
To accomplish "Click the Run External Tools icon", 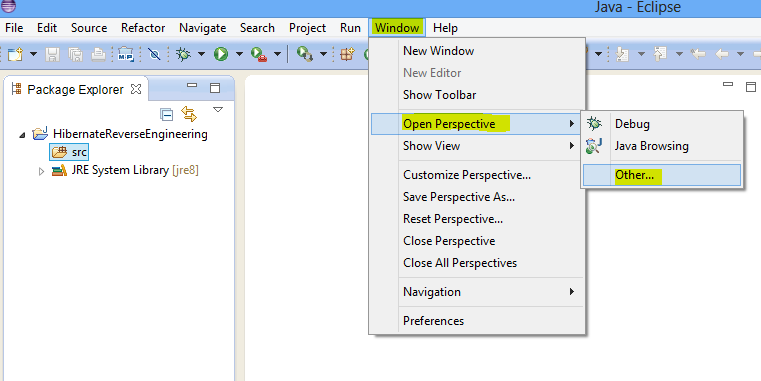I will [x=259, y=54].
